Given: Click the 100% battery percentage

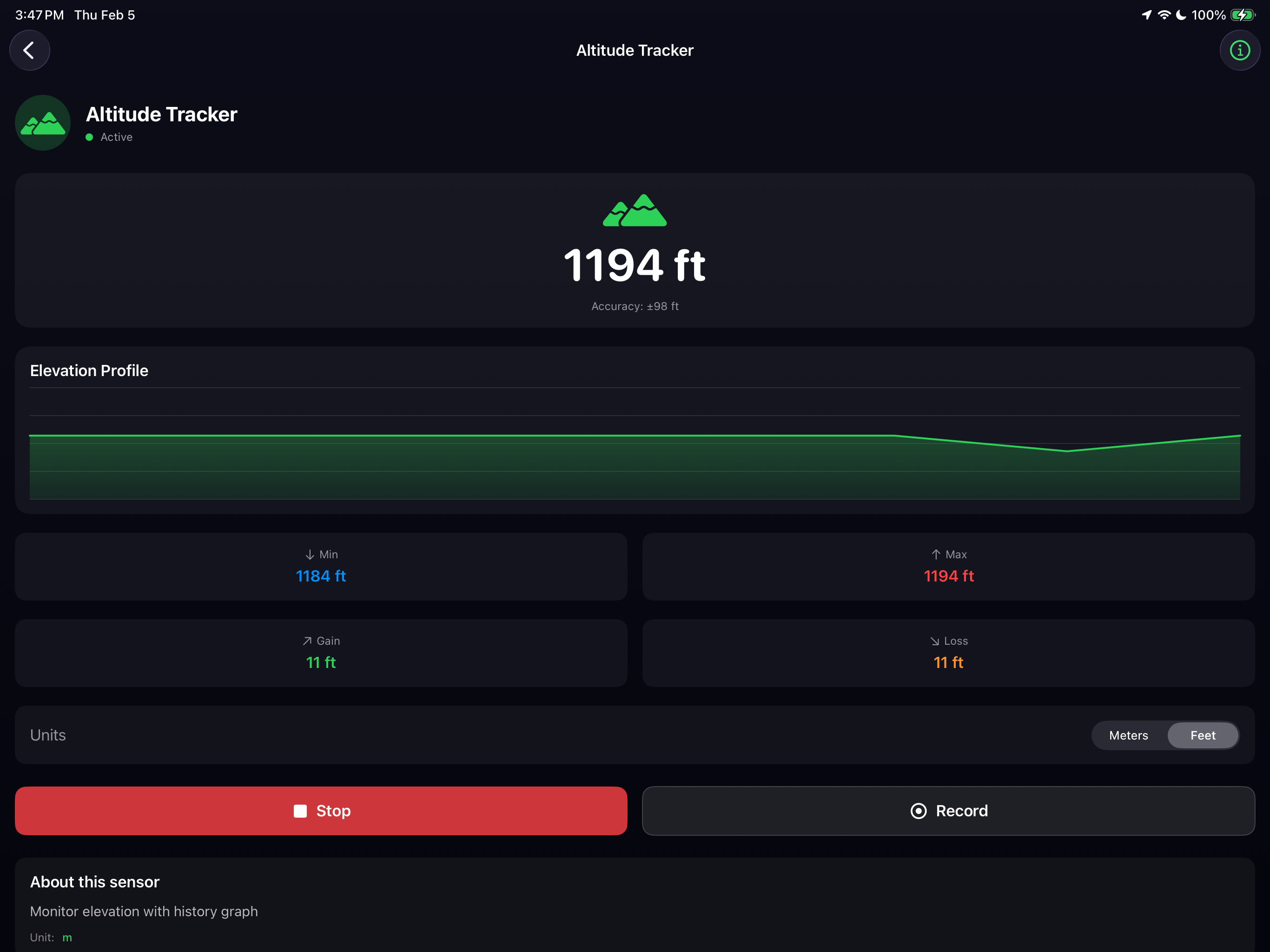Looking at the screenshot, I should coord(1209,15).
